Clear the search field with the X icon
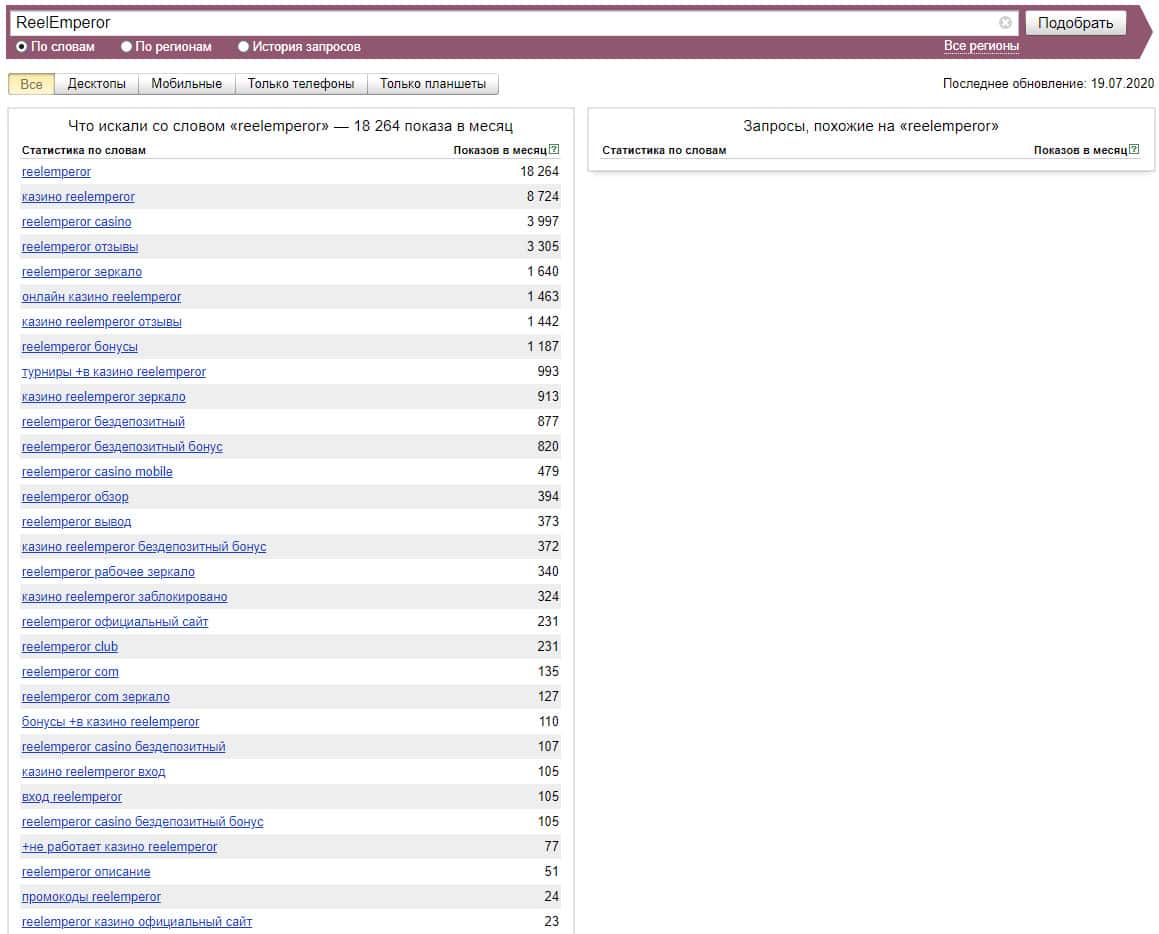This screenshot has height=934, width=1159. (x=1005, y=23)
